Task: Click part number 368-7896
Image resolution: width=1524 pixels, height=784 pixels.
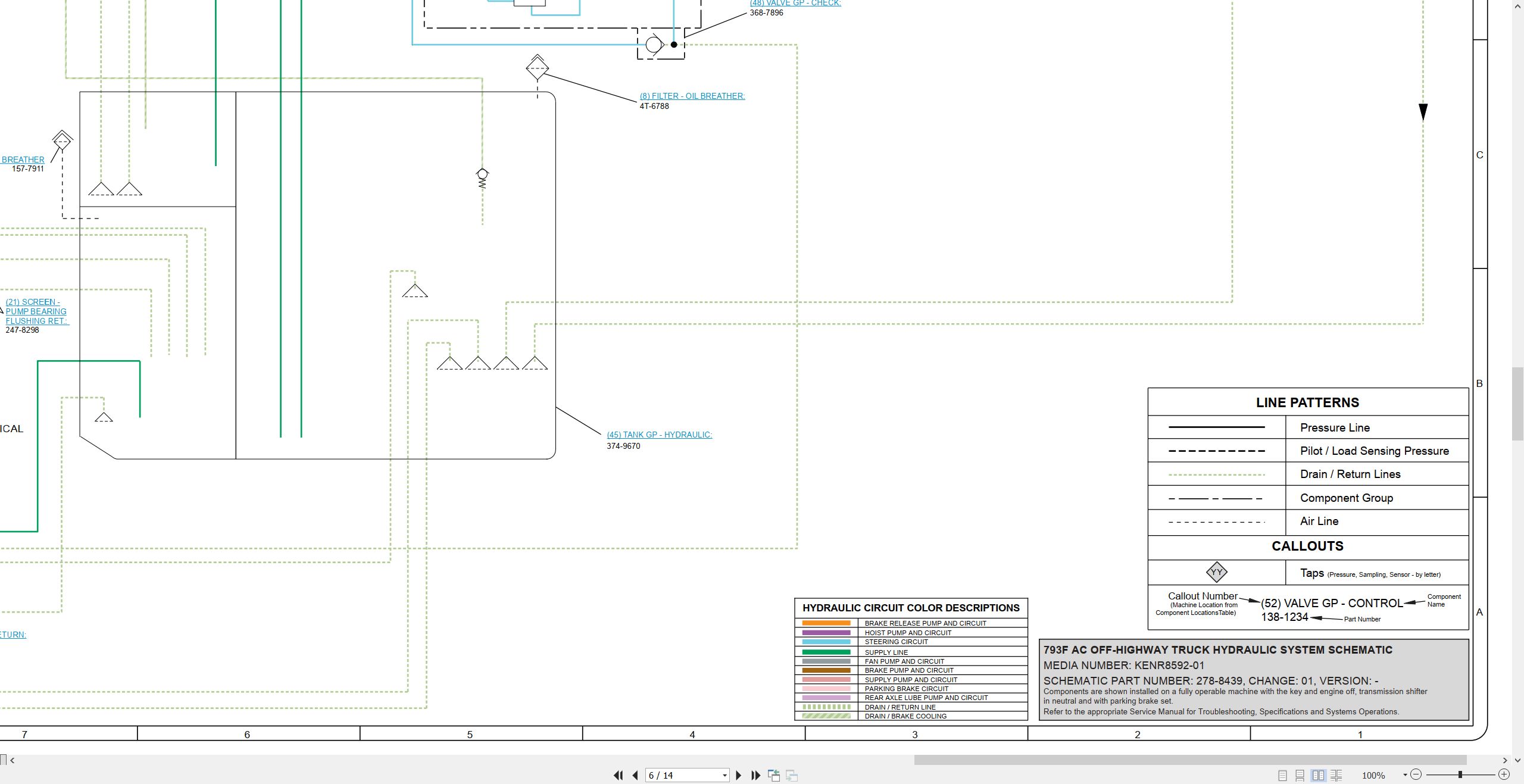Action: click(766, 13)
